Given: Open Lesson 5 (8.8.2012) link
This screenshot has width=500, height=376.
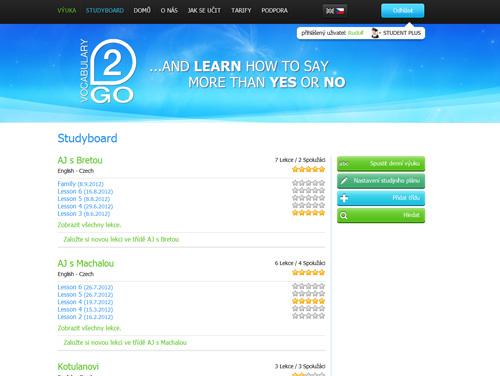Looking at the screenshot, I should point(84,199).
